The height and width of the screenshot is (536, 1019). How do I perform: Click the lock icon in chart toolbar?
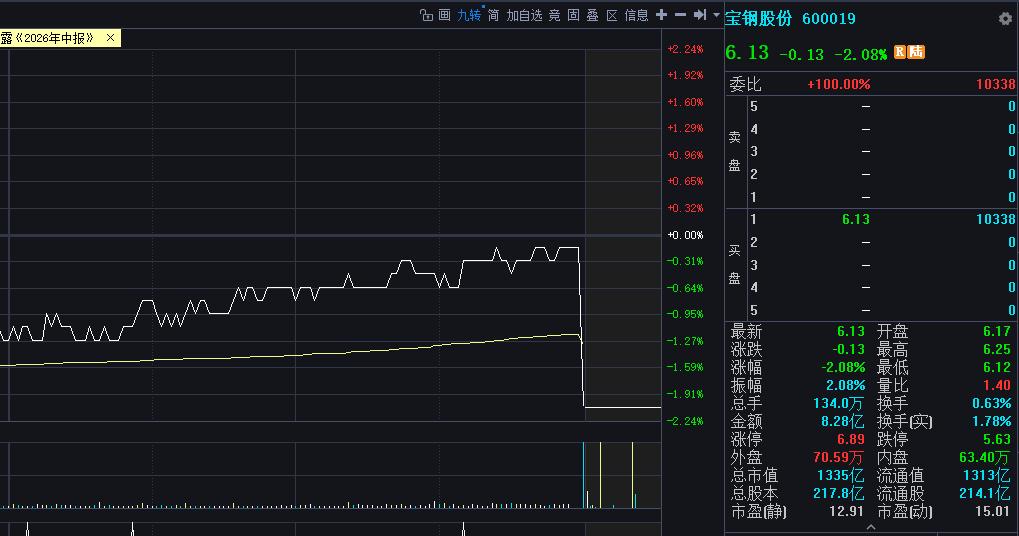tap(426, 15)
